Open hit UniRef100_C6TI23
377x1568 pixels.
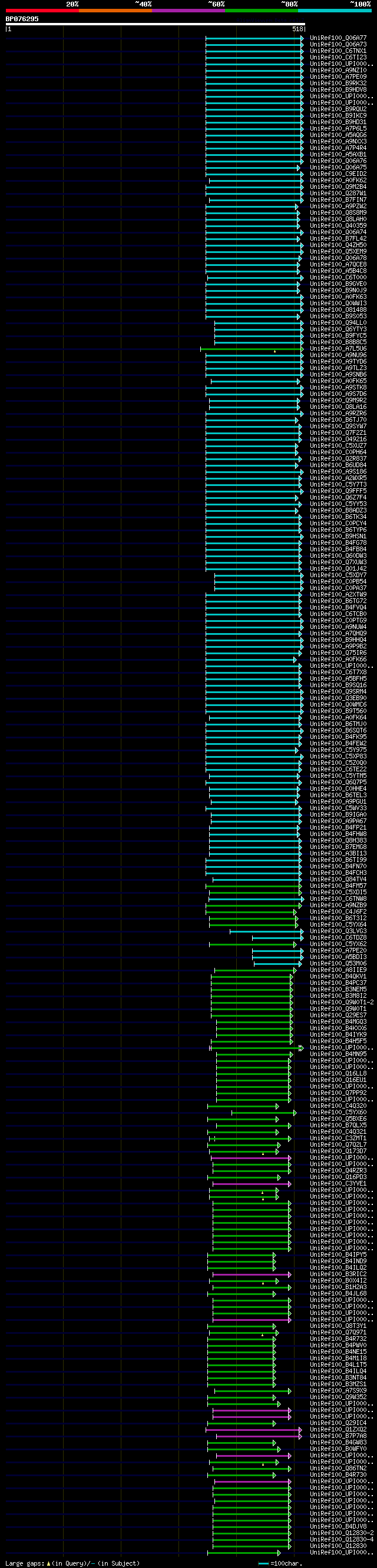338,57
